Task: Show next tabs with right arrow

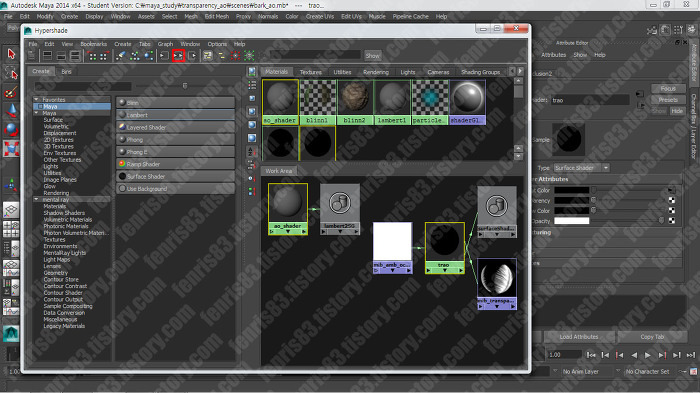Action: (x=520, y=71)
